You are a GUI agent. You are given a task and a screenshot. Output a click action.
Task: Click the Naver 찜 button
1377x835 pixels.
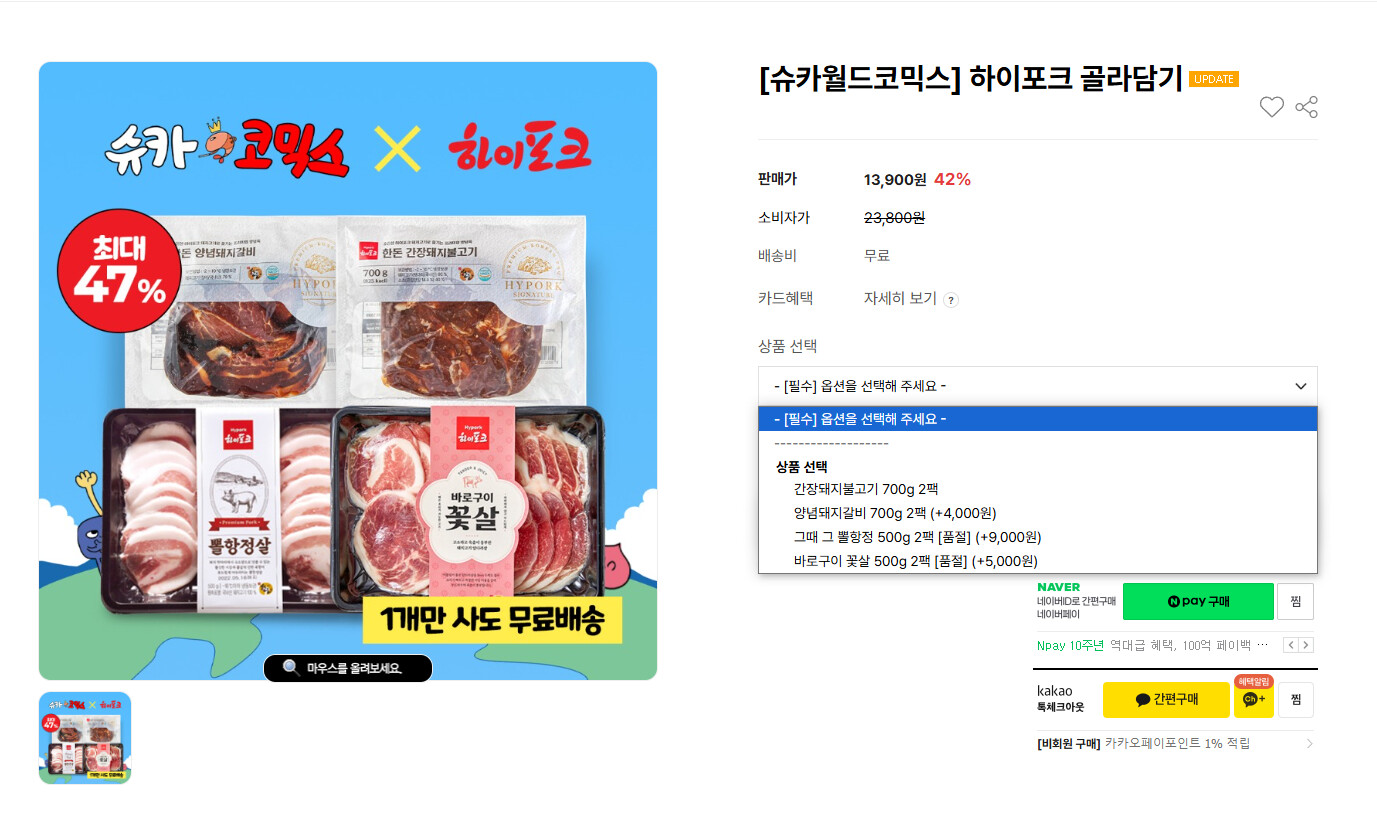(1296, 601)
